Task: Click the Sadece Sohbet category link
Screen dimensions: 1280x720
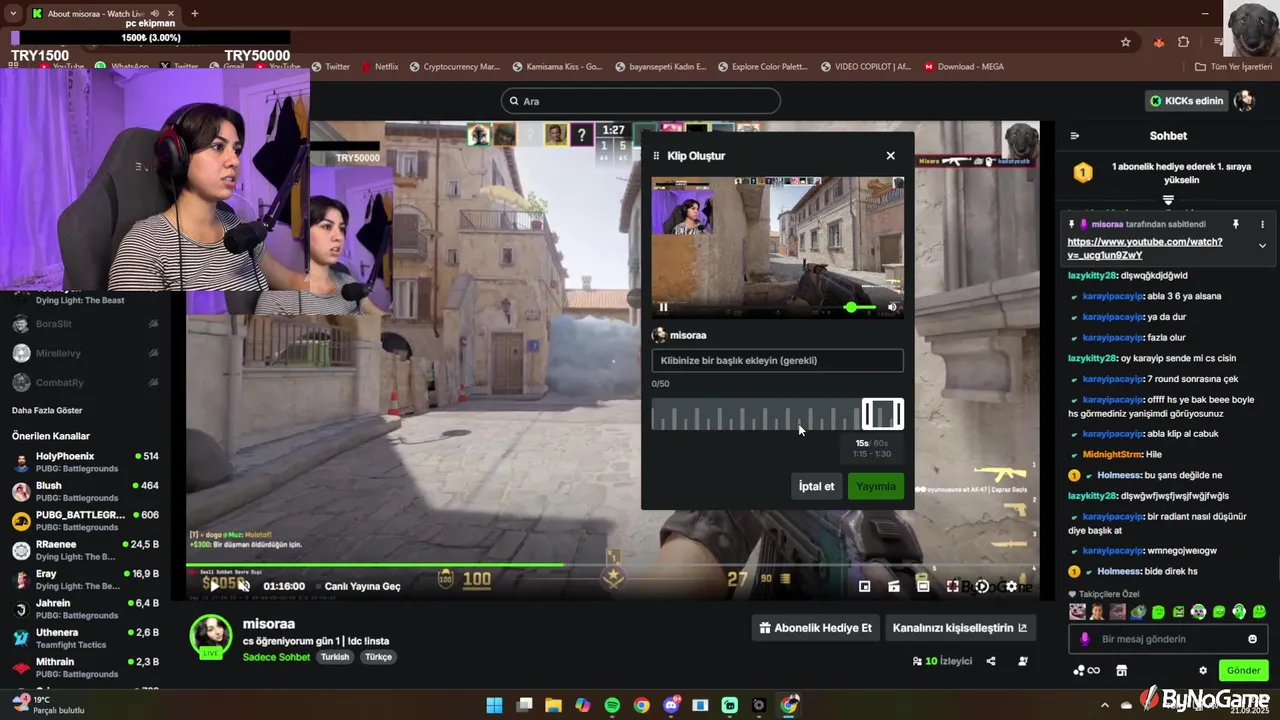Action: point(276,657)
